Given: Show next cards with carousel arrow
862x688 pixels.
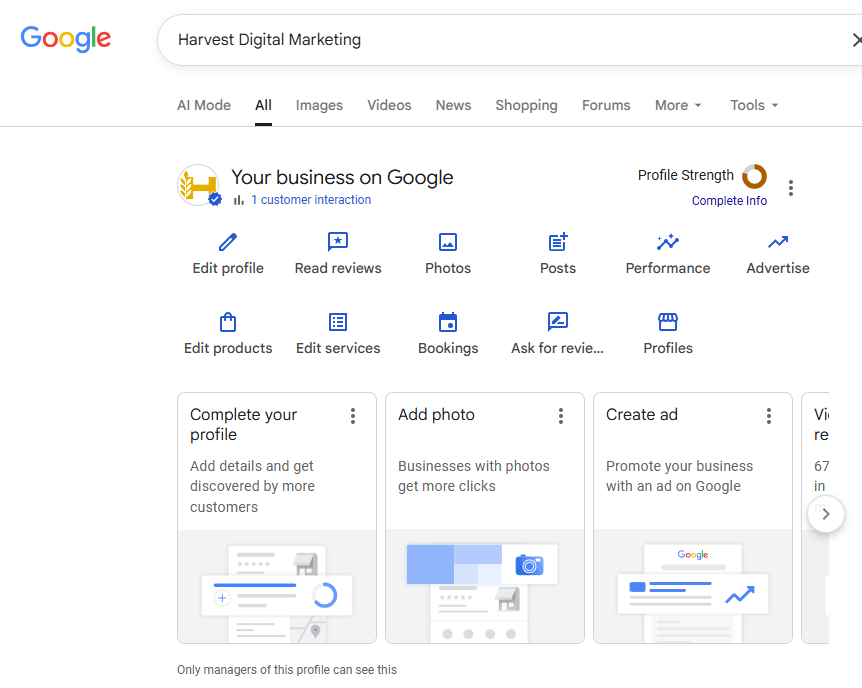Looking at the screenshot, I should (826, 514).
